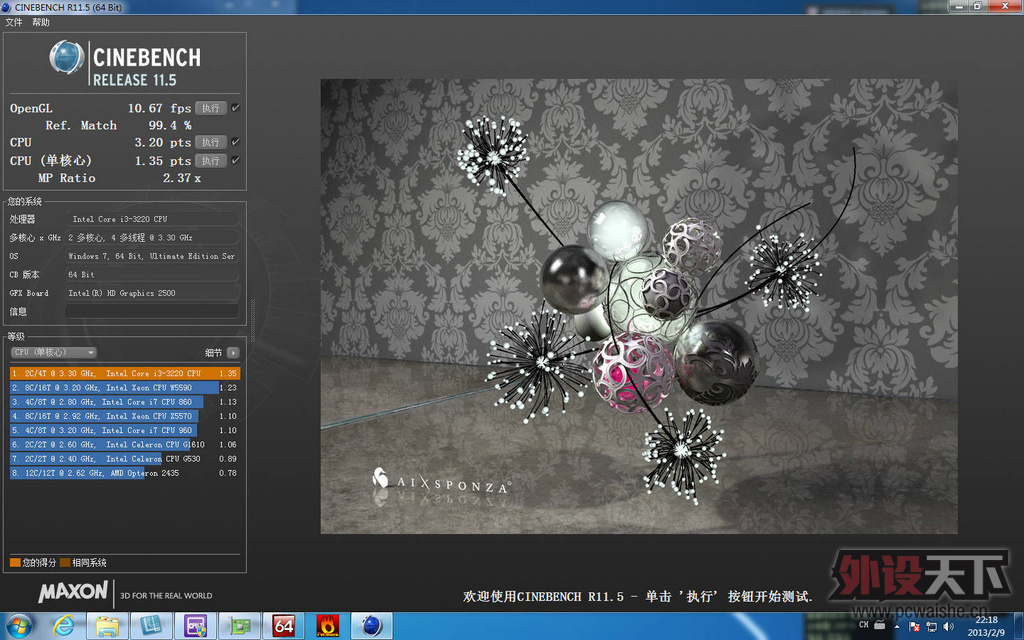Click the Action Center flag tray icon

pyautogui.click(x=914, y=626)
